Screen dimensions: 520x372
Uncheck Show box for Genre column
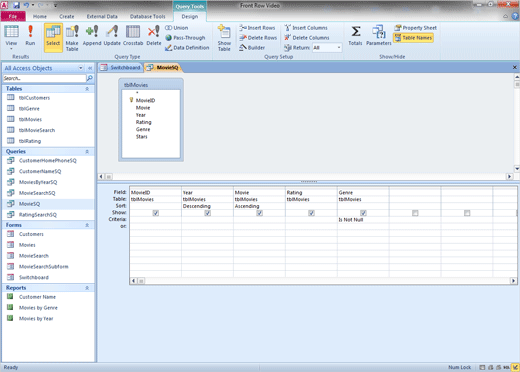click(x=363, y=213)
